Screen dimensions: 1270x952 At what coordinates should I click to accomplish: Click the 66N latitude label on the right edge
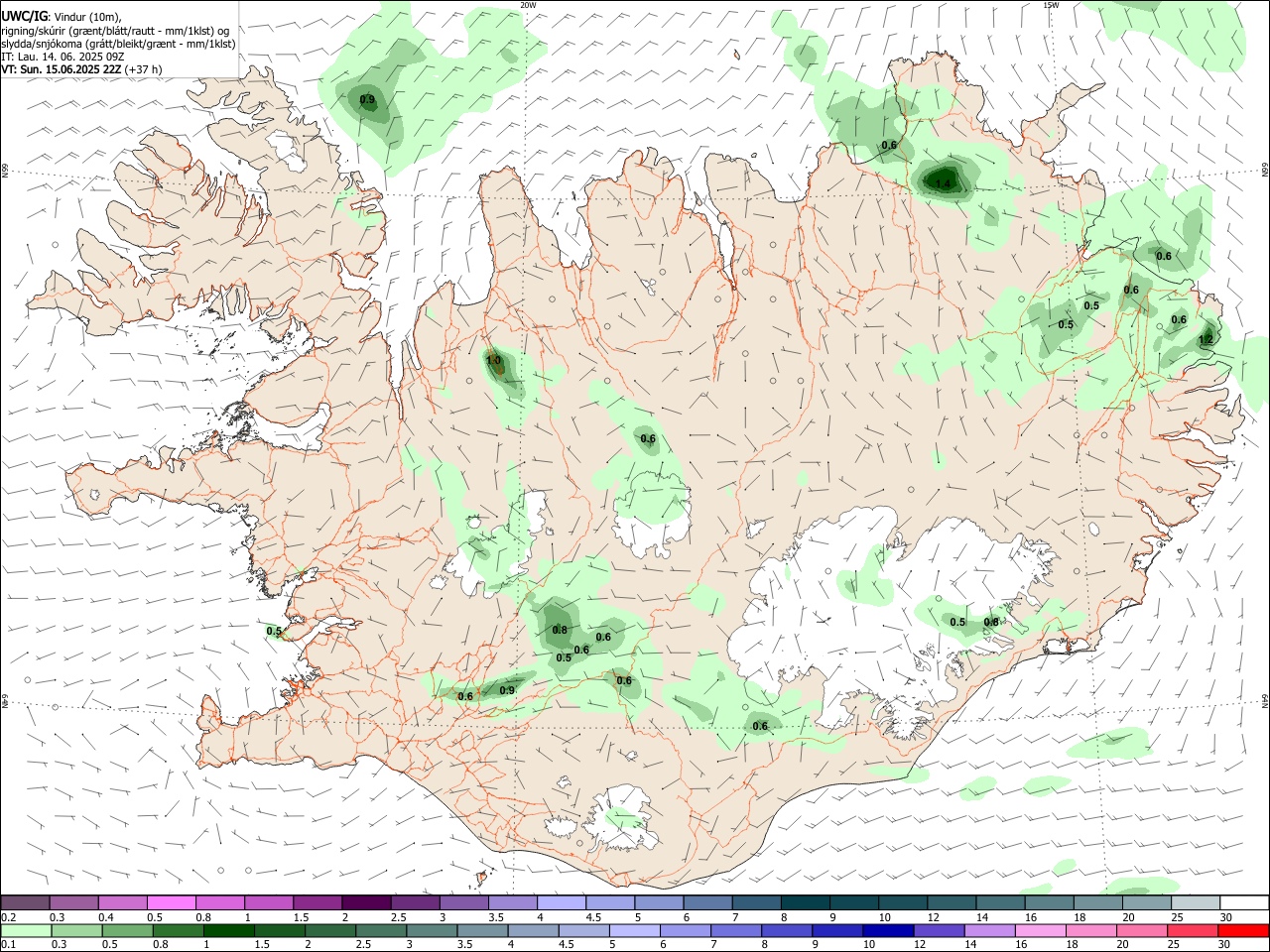click(1265, 171)
